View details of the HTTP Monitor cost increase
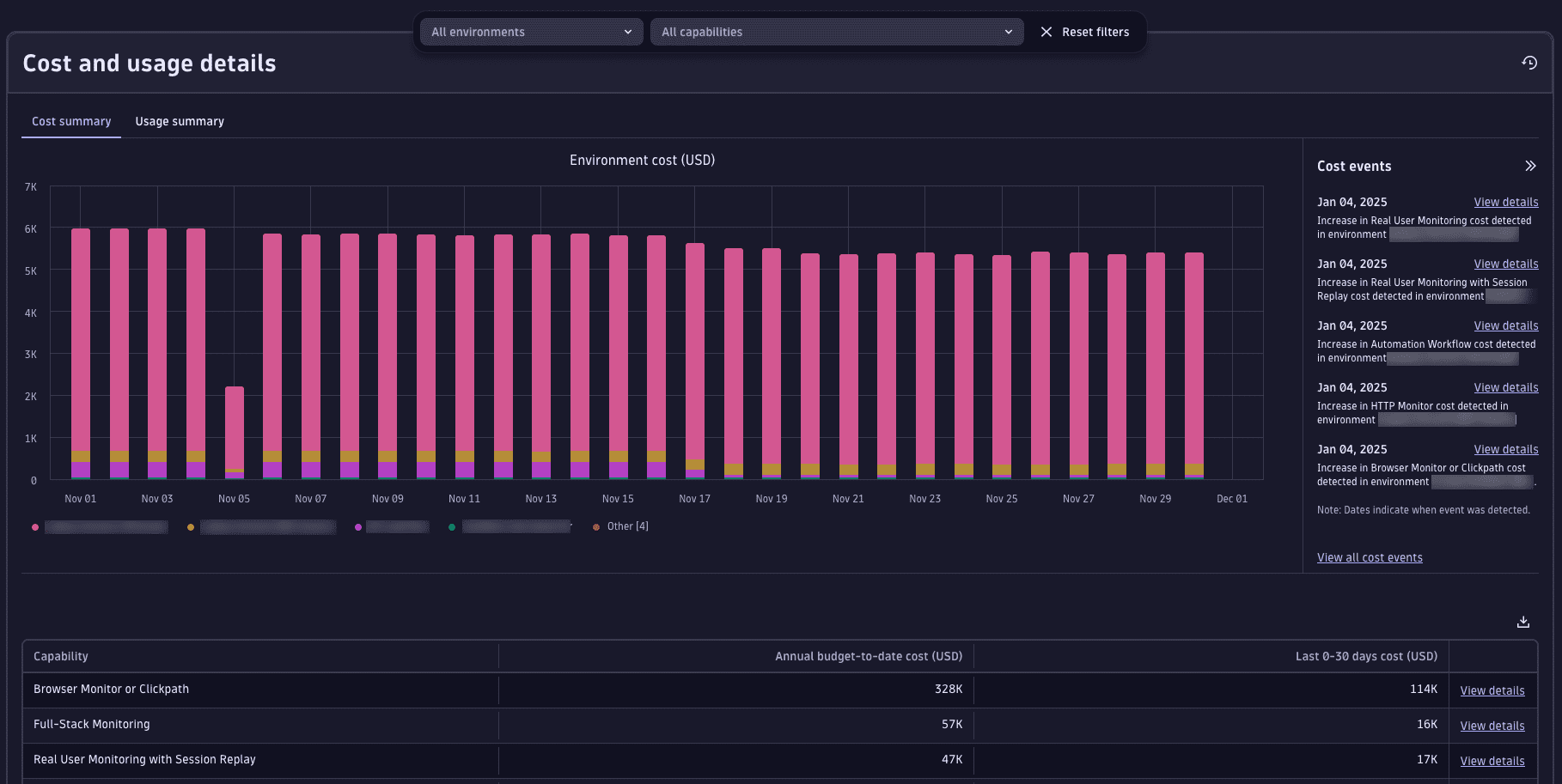This screenshot has height=784, width=1562. coord(1505,387)
